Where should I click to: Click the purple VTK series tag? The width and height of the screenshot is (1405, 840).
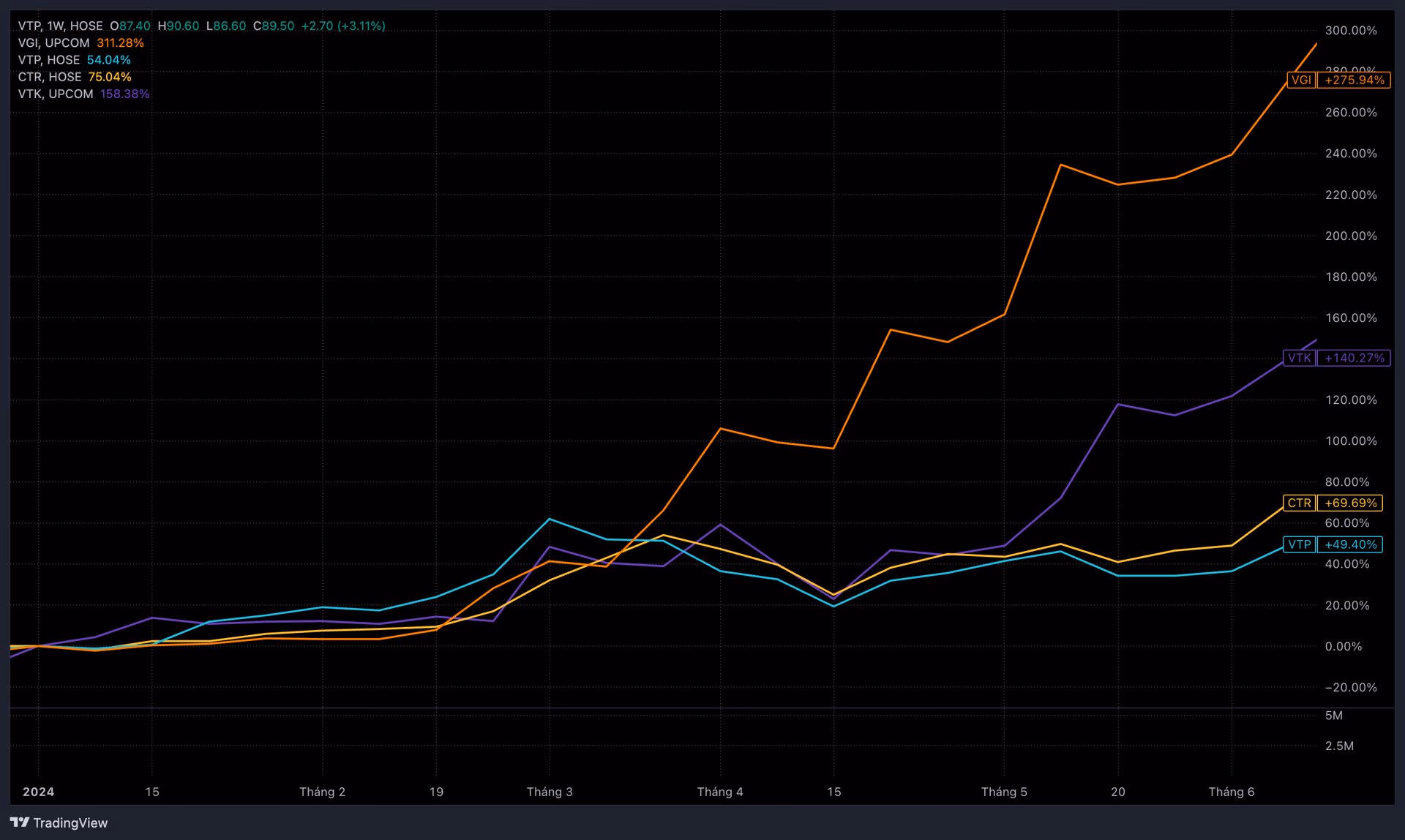pos(1299,358)
